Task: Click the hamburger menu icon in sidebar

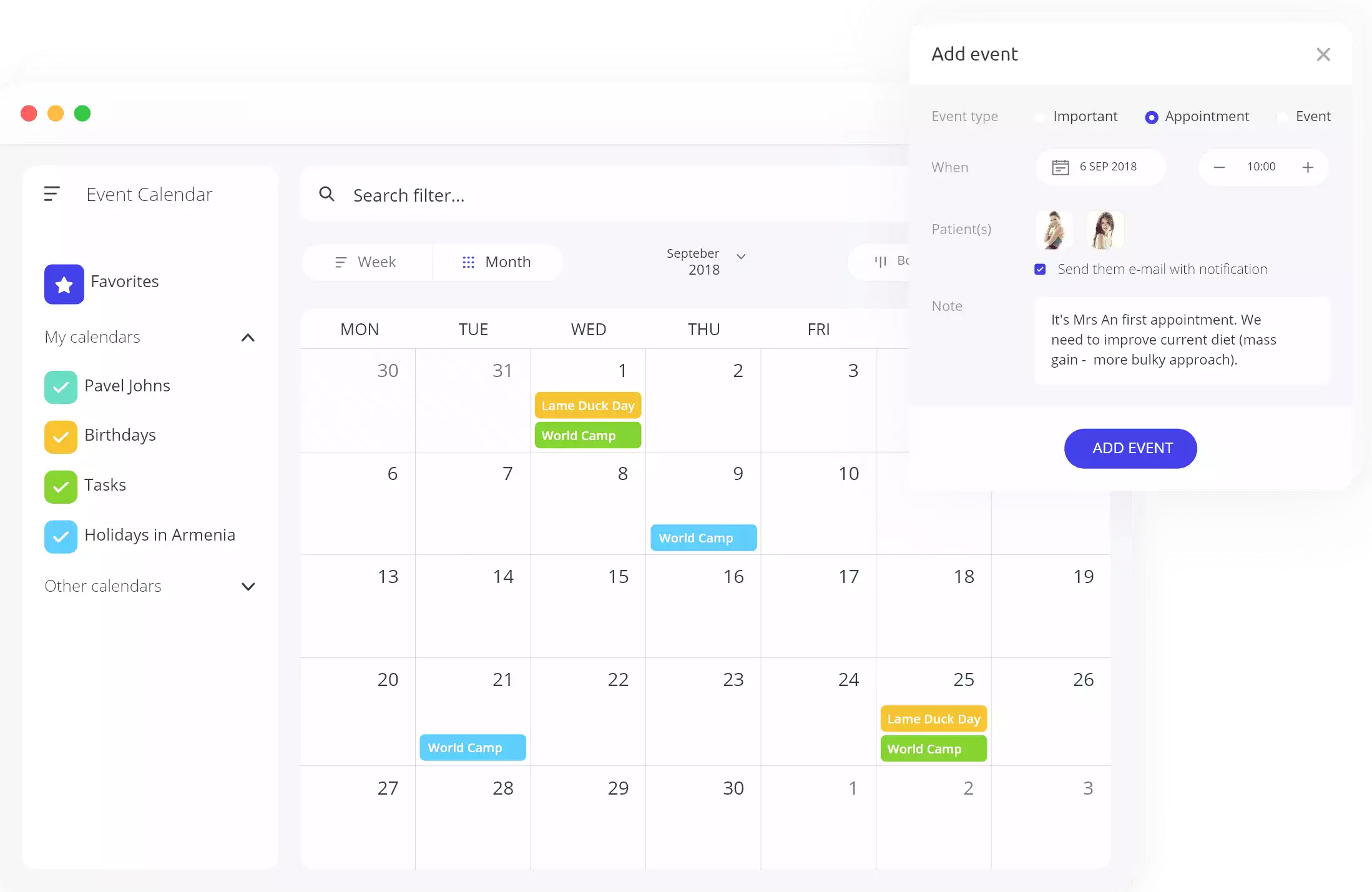Action: [52, 194]
